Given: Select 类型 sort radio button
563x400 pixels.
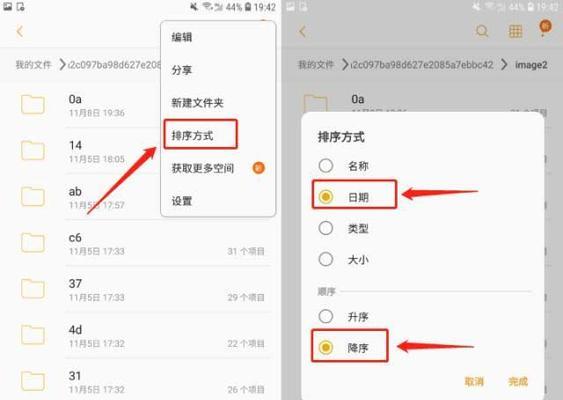Looking at the screenshot, I should pos(326,228).
